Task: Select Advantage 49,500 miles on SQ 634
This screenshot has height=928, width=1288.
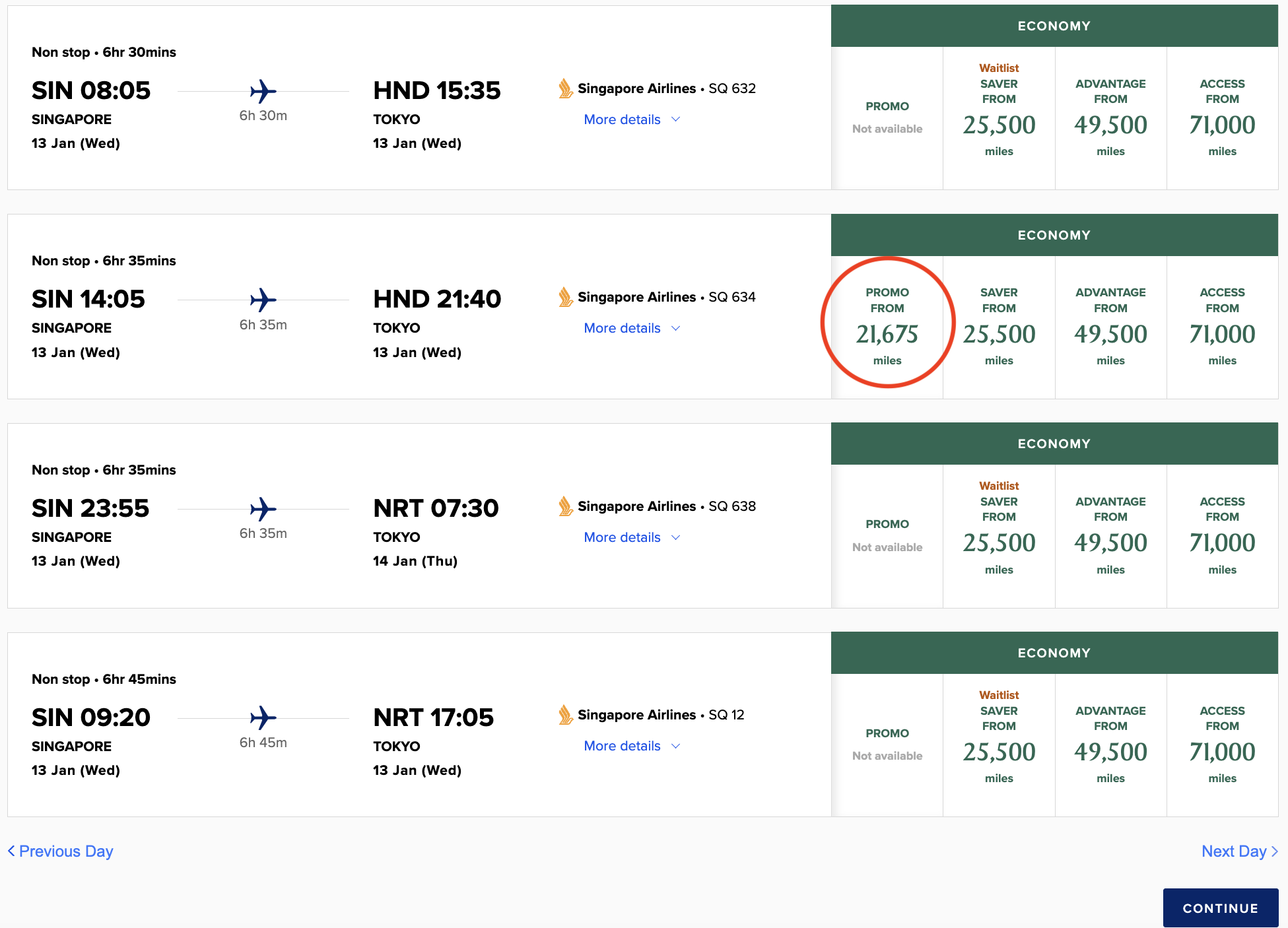Action: tap(1110, 327)
